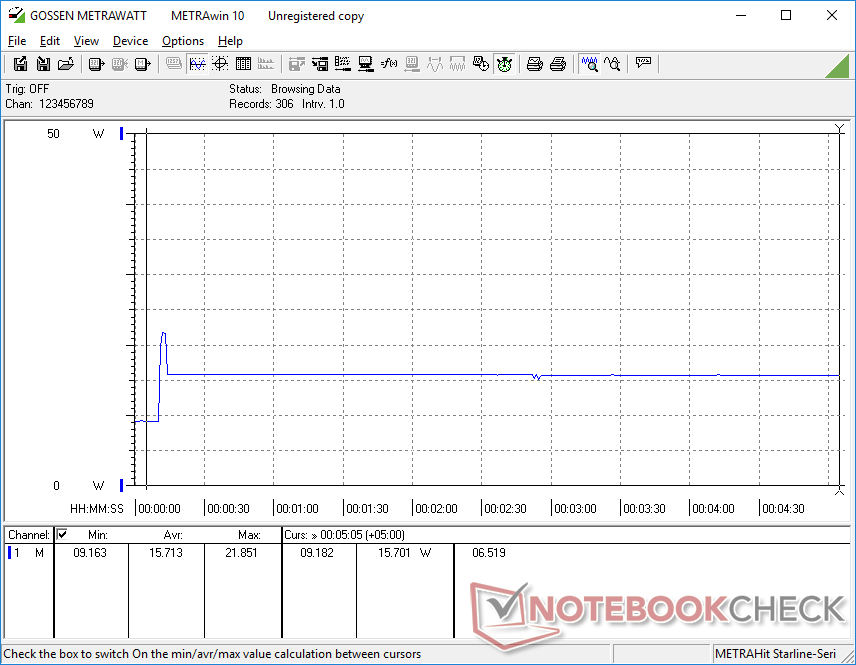The width and height of the screenshot is (856, 665).
Task: Click the first save disk icon in toolbar
Action: [x=20, y=64]
